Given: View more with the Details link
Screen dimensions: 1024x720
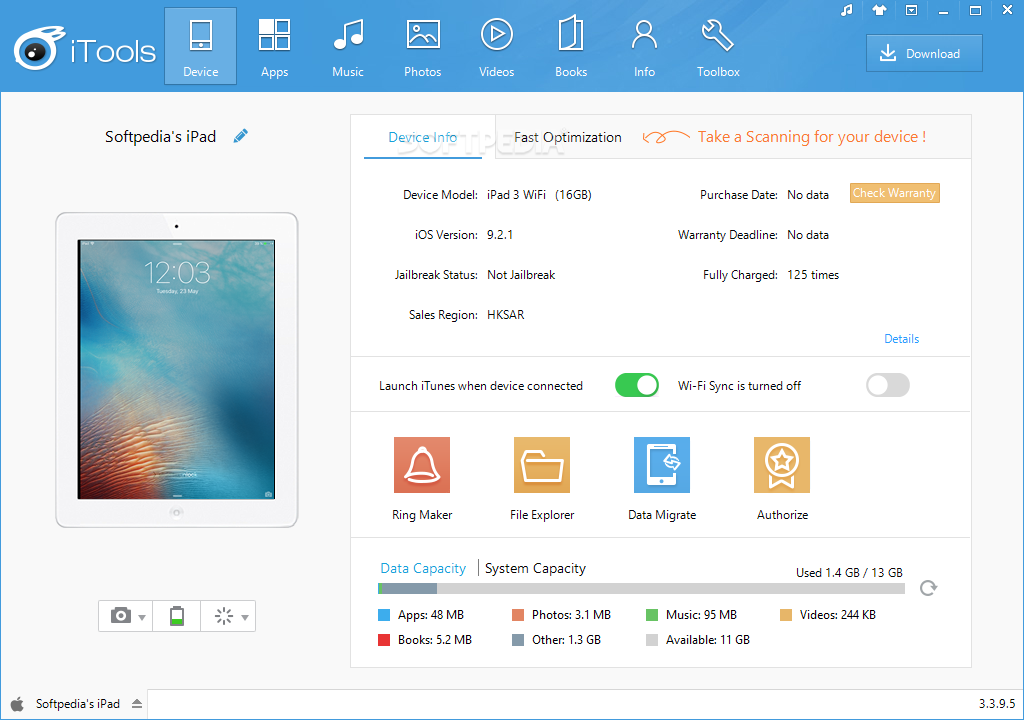Looking at the screenshot, I should point(901,339).
